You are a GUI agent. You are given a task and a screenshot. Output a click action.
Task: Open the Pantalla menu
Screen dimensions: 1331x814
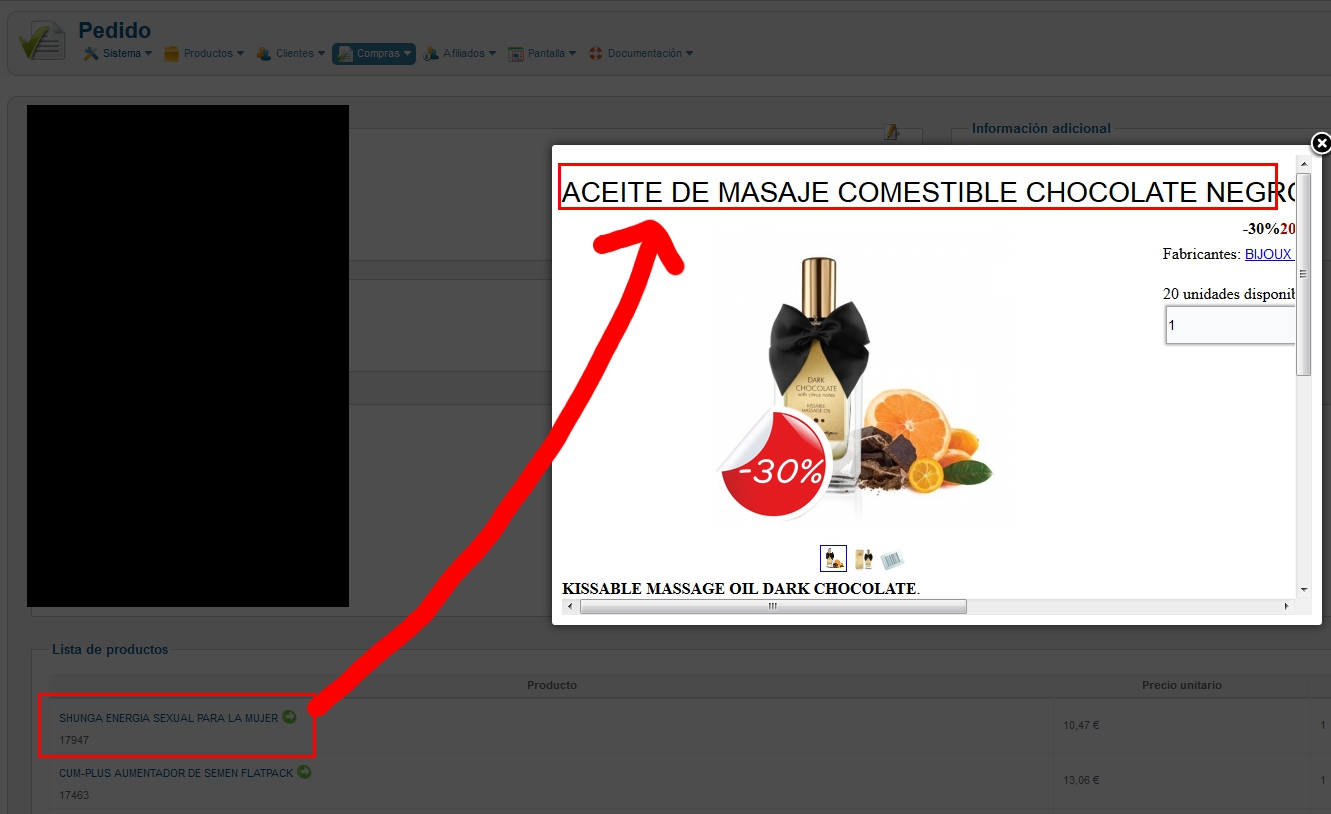[542, 53]
